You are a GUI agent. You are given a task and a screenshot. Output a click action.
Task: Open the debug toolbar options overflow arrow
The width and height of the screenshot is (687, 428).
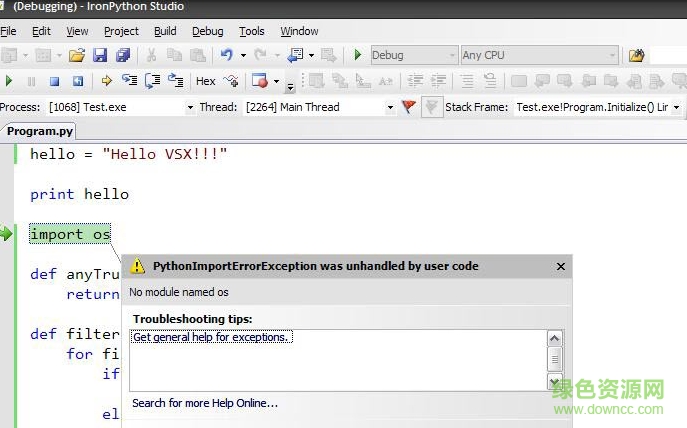pos(290,87)
